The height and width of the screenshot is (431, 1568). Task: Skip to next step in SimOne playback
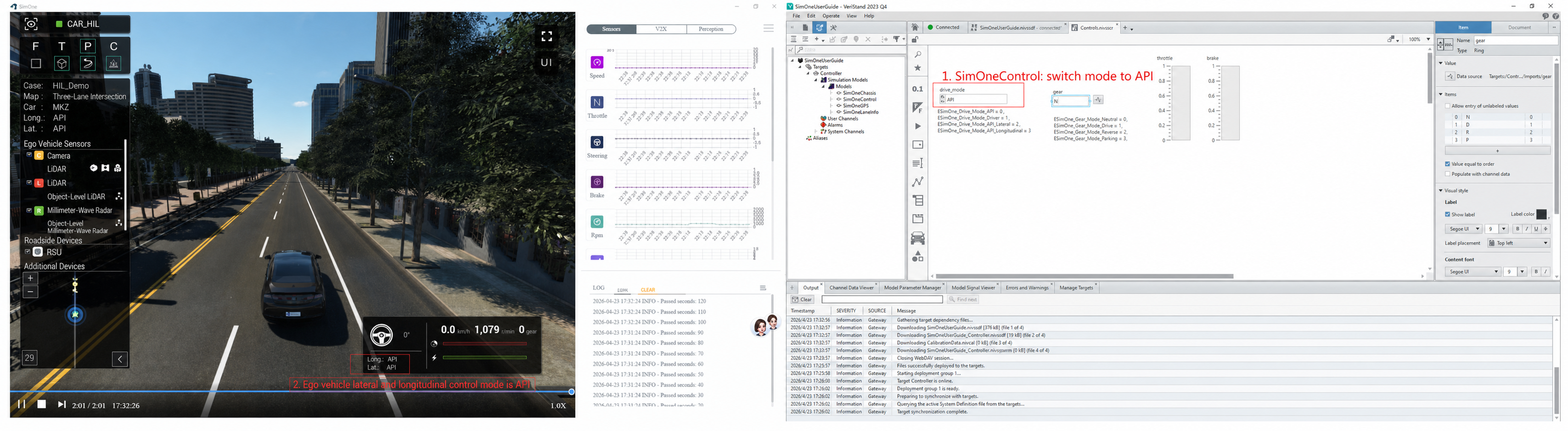coord(62,404)
